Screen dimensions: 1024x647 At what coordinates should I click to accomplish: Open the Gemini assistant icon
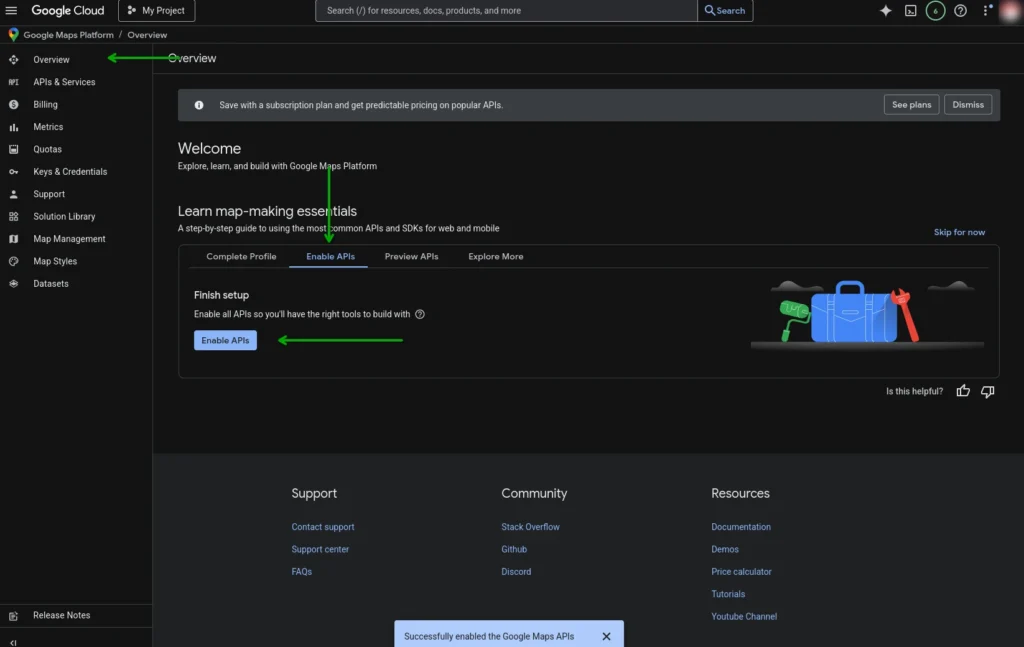(884, 11)
